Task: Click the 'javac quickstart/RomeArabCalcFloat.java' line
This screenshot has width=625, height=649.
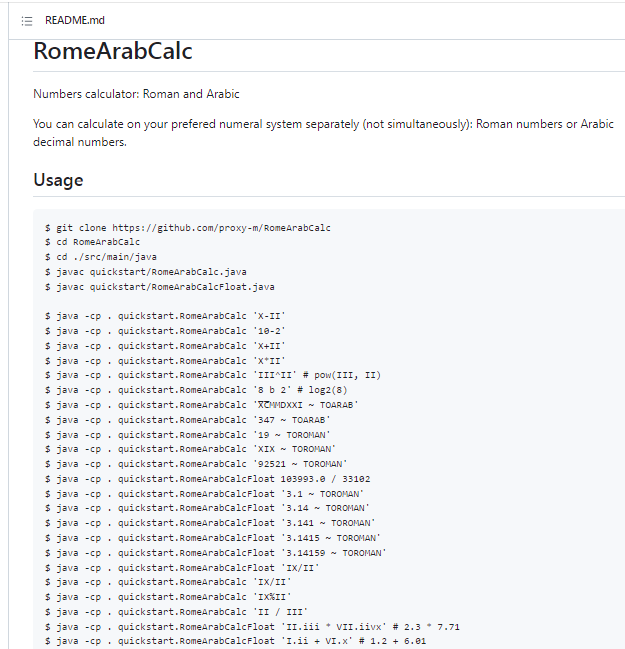Action: [x=160, y=286]
